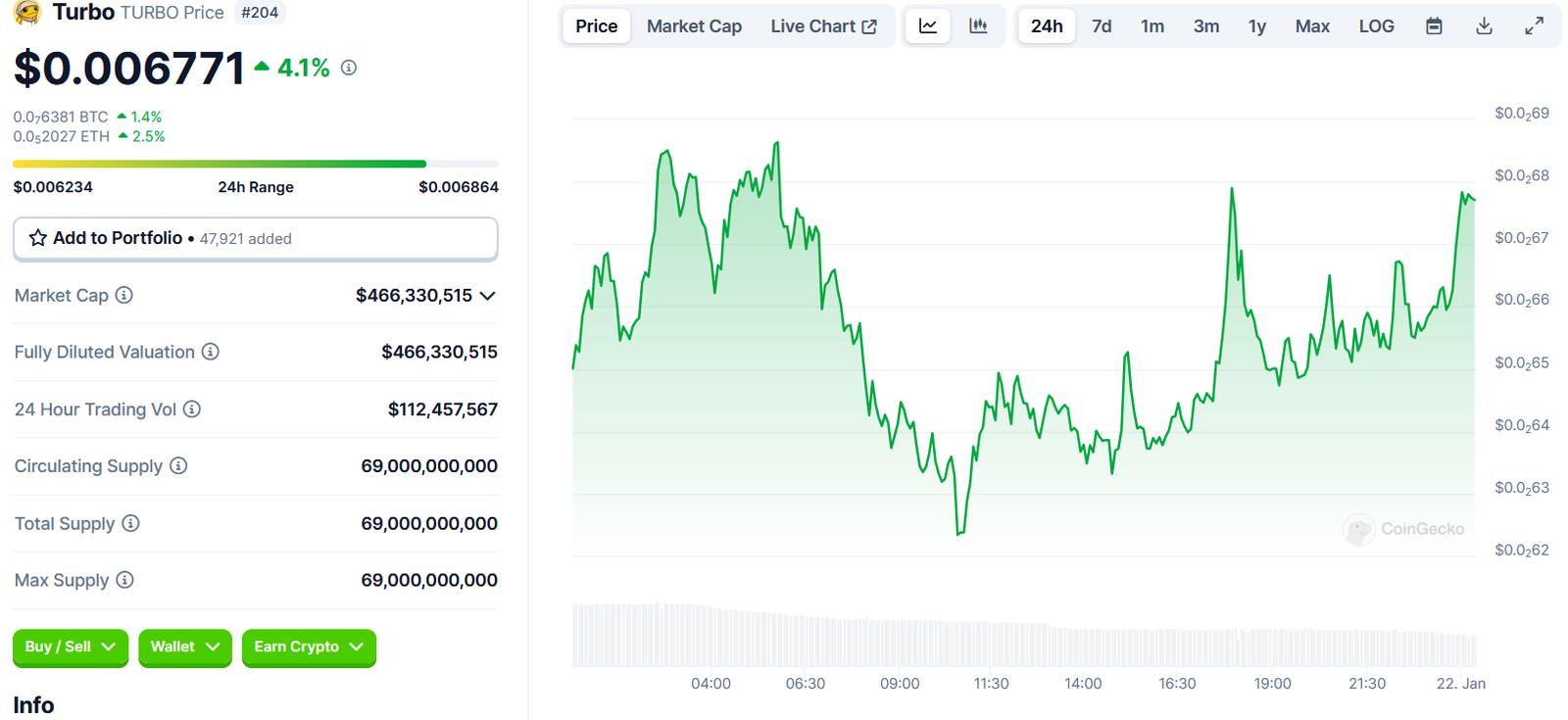The image size is (1568, 720).
Task: Click the 11:30 time axis label
Action: point(991,684)
